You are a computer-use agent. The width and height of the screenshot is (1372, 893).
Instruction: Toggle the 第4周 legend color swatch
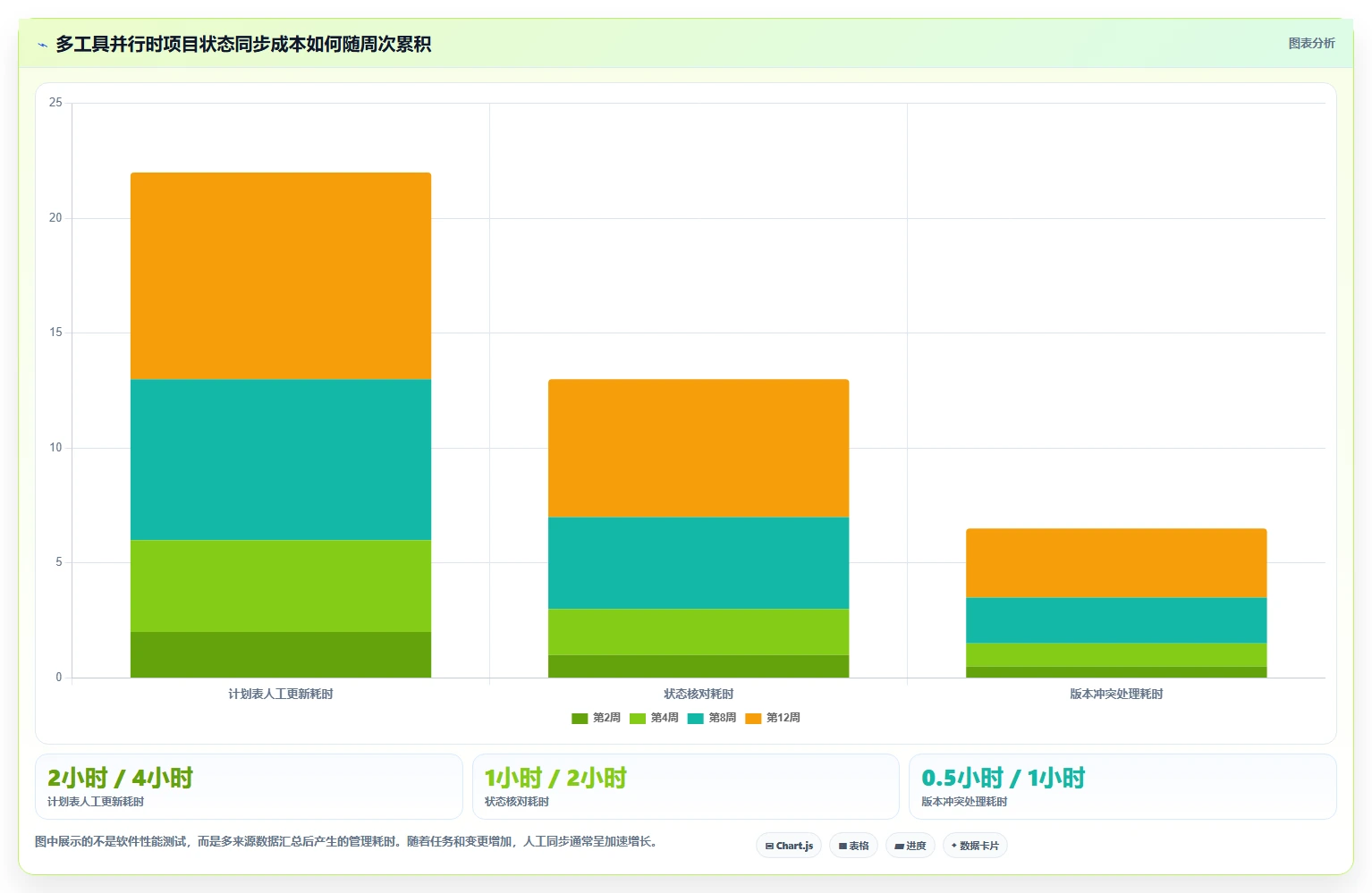coord(638,719)
